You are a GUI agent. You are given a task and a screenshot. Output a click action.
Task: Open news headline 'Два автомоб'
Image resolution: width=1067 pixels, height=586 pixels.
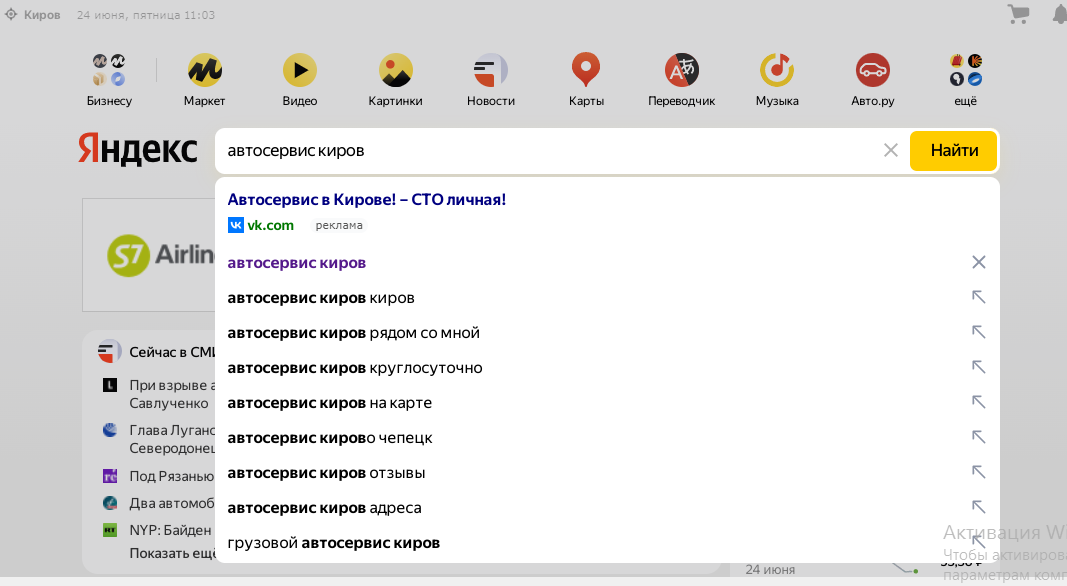click(171, 503)
